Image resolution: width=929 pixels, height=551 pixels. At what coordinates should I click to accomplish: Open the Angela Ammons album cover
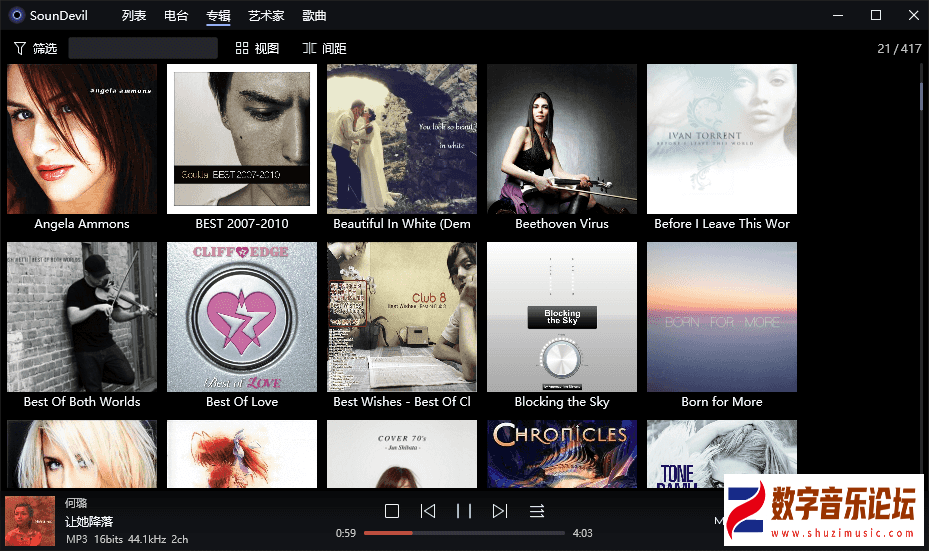pos(82,139)
